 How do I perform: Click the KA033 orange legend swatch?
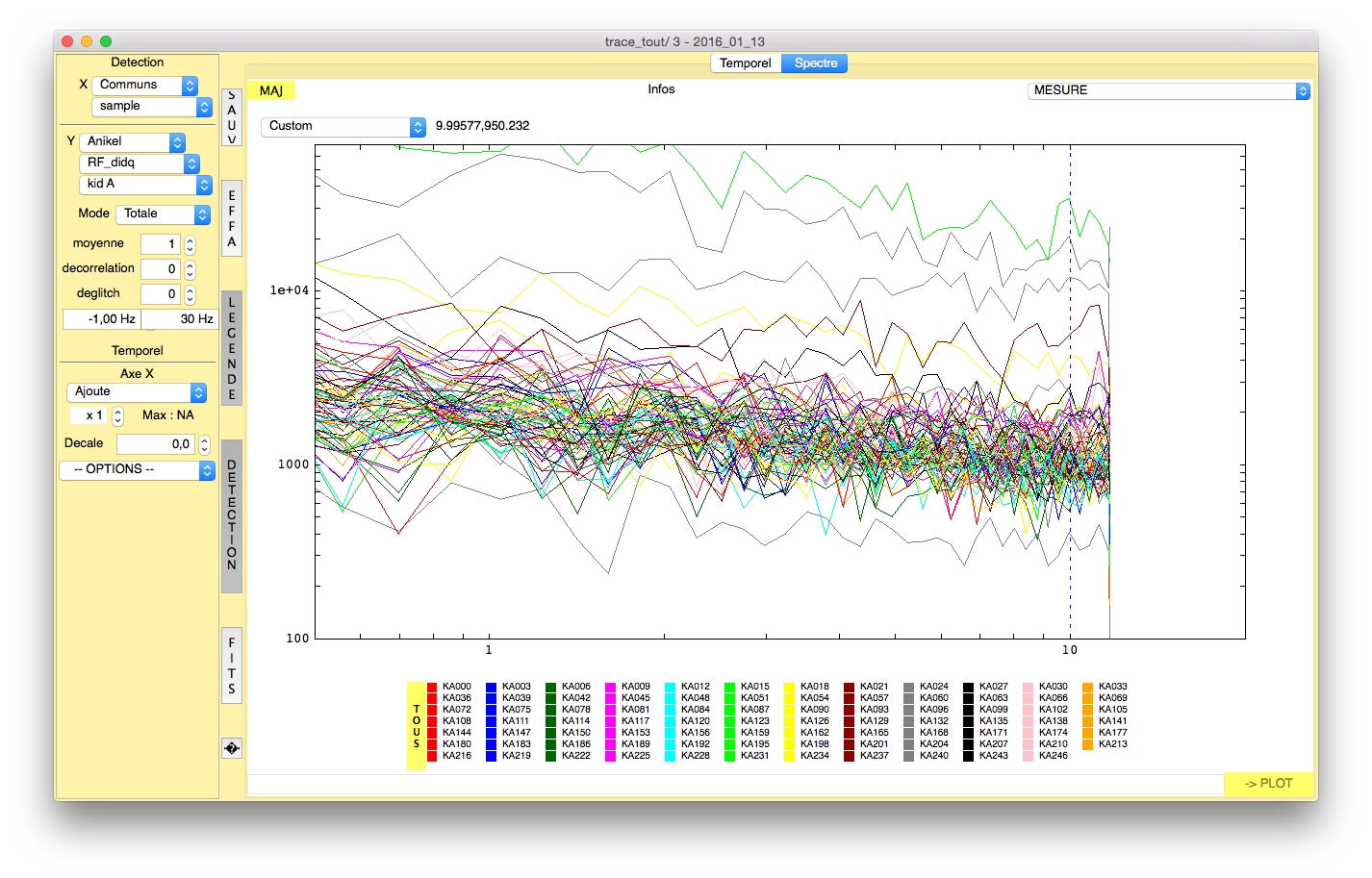point(1088,688)
